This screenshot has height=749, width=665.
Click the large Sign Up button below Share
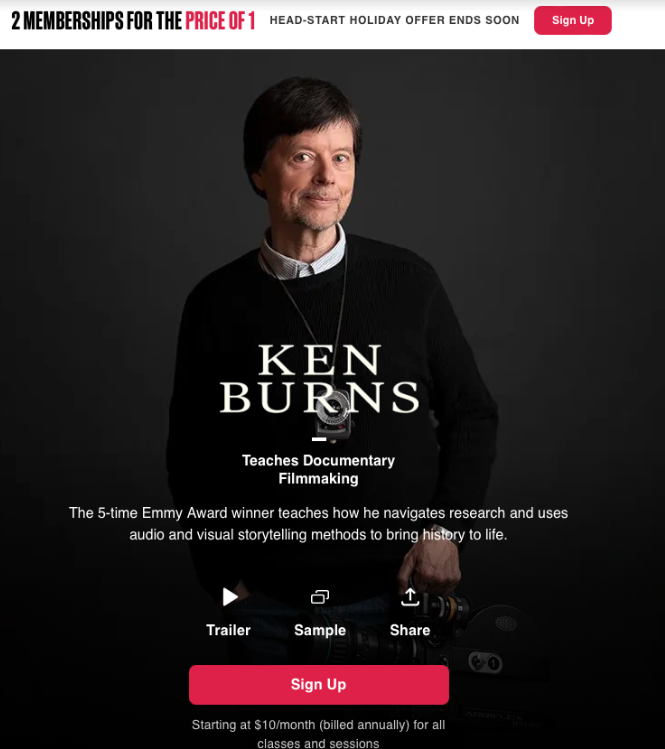319,685
